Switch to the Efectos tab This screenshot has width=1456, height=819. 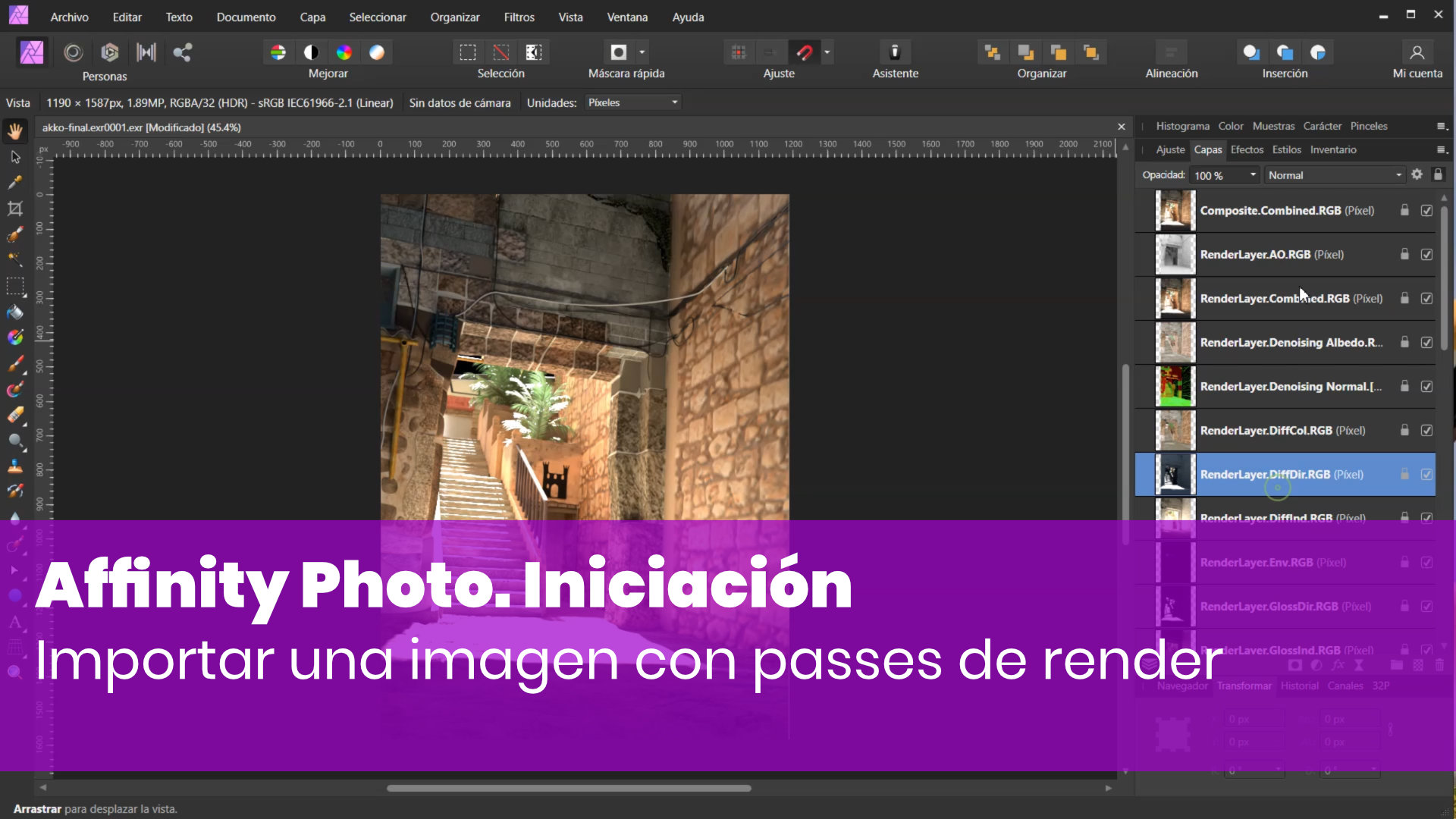[x=1247, y=149]
